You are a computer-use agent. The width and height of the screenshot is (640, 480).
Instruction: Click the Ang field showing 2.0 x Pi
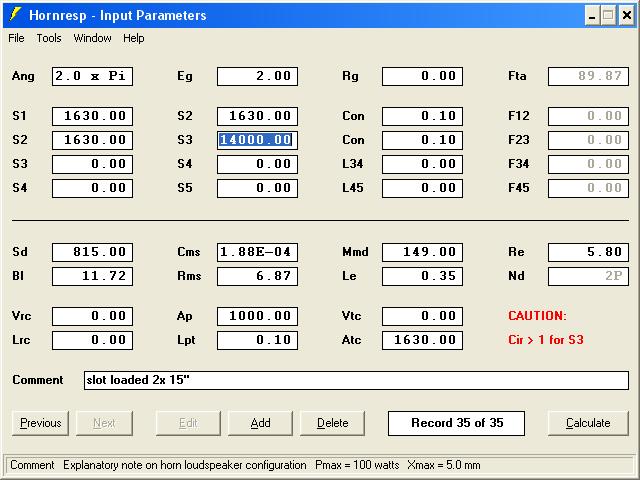point(92,76)
